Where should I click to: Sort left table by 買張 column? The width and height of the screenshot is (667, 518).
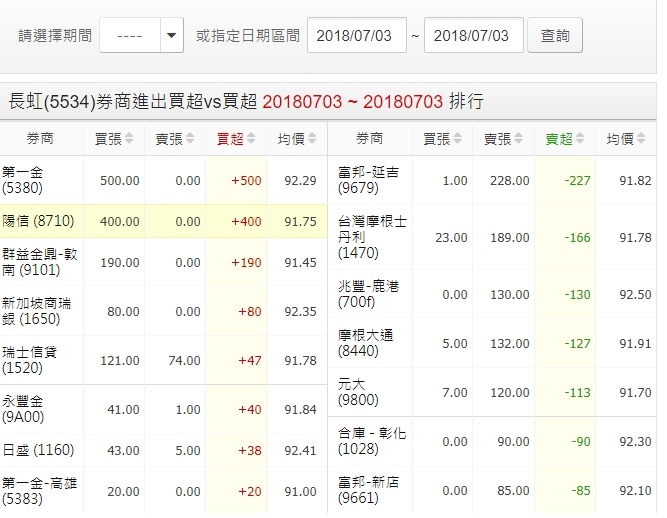[x=114, y=139]
